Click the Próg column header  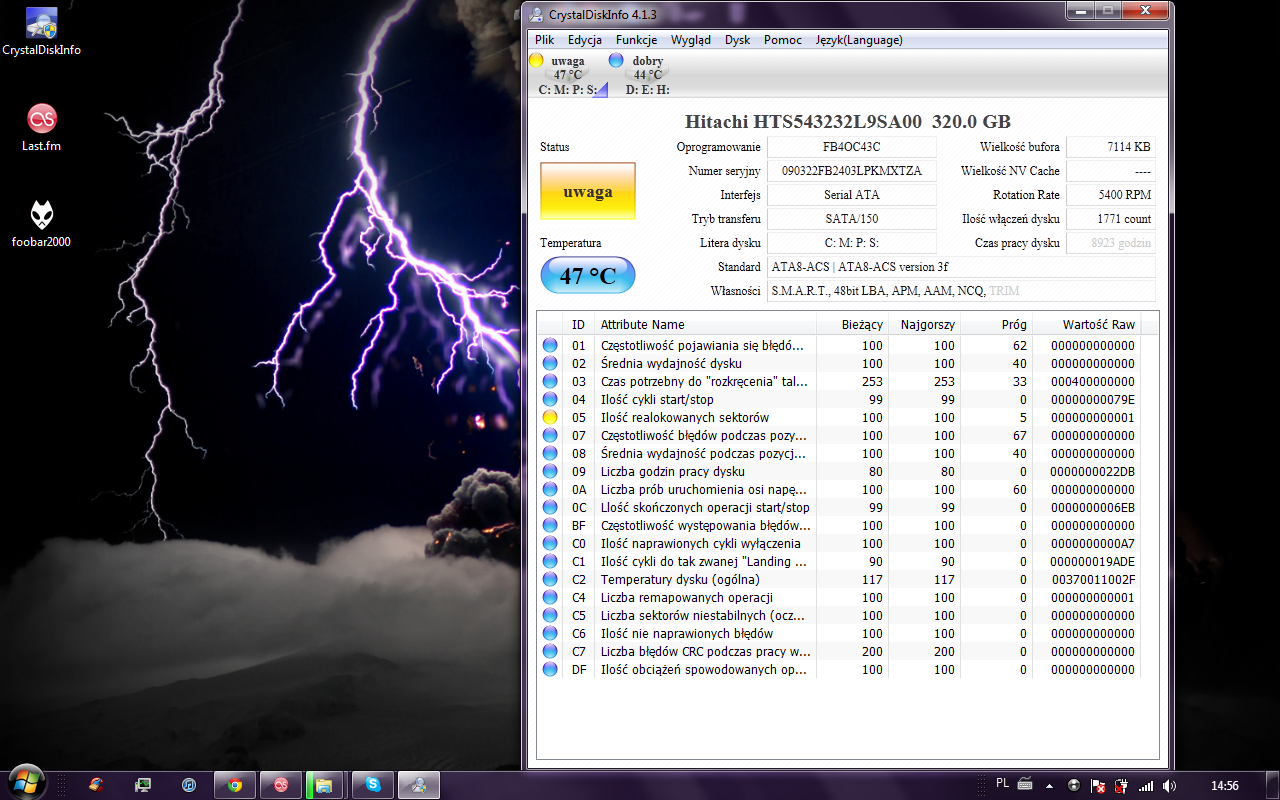pos(996,324)
